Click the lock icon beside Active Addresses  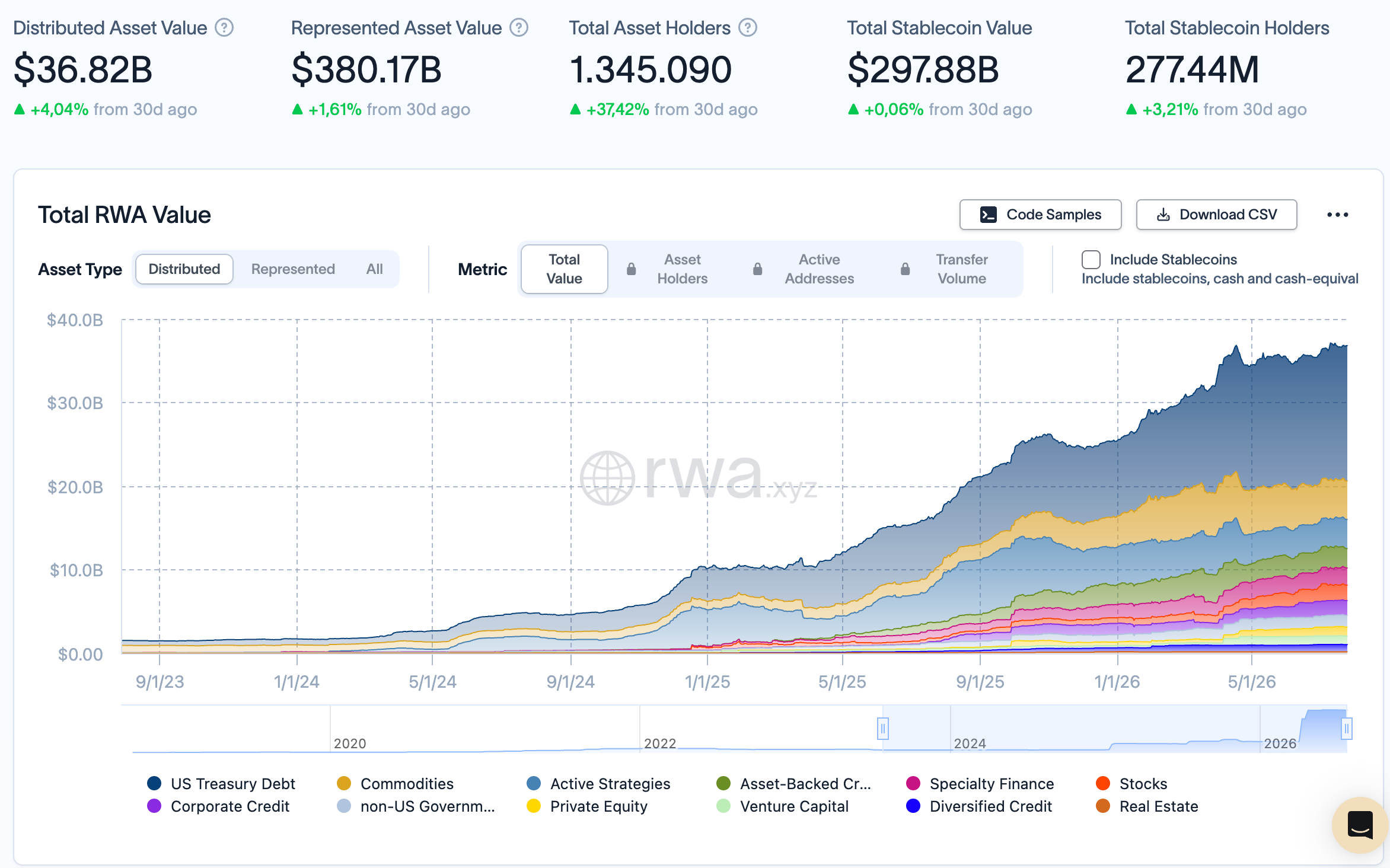click(x=757, y=269)
